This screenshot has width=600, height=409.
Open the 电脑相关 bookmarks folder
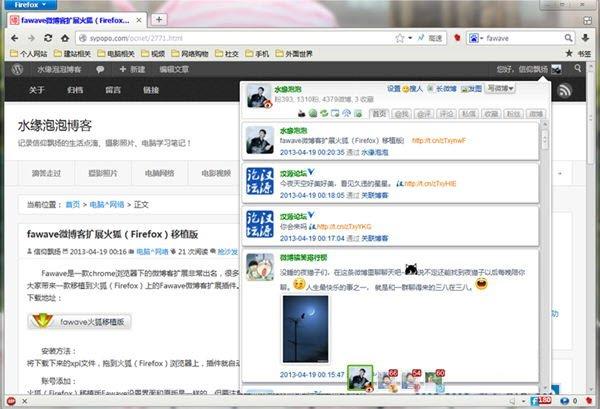116,54
